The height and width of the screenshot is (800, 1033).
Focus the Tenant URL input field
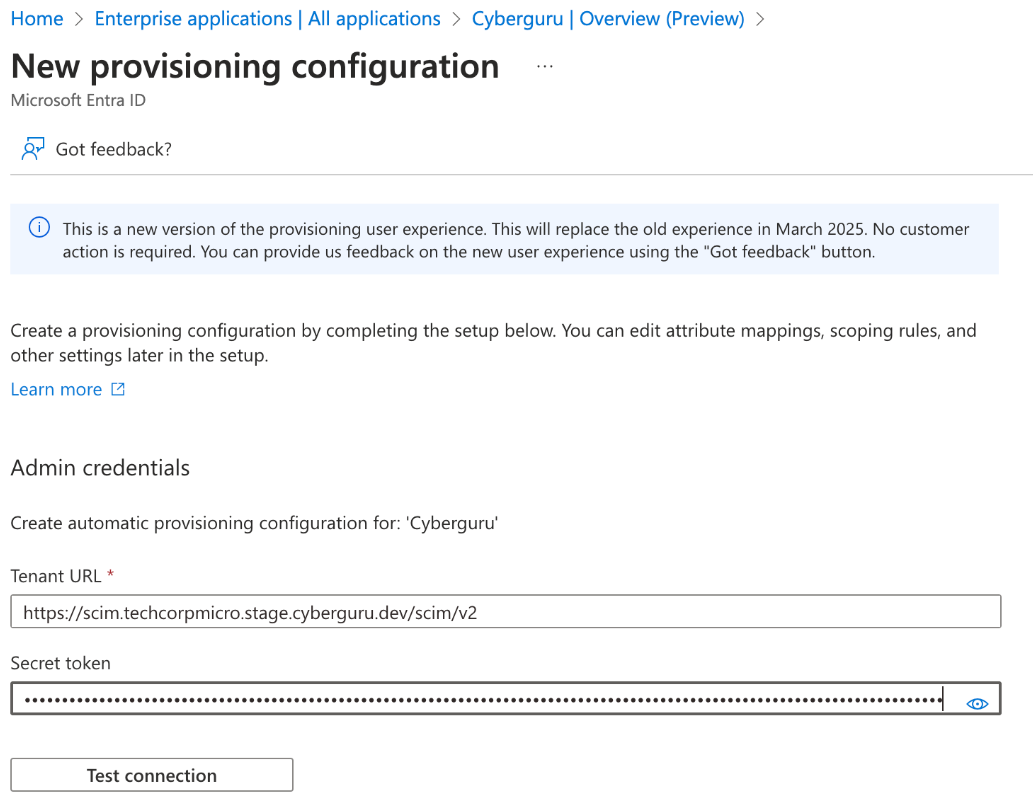(506, 612)
